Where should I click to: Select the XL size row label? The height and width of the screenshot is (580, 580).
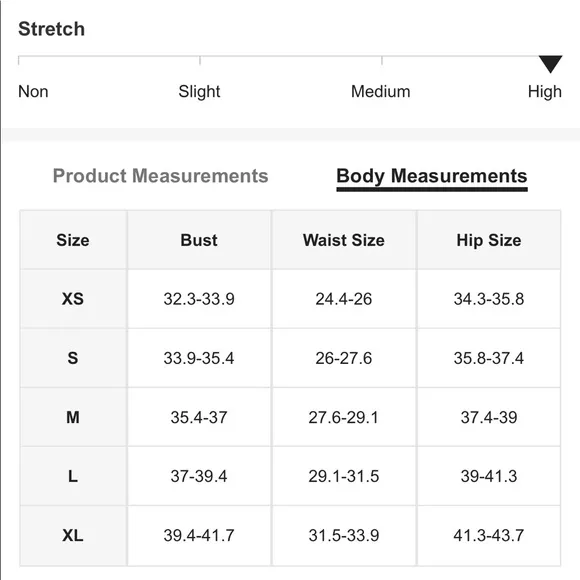[73, 535]
